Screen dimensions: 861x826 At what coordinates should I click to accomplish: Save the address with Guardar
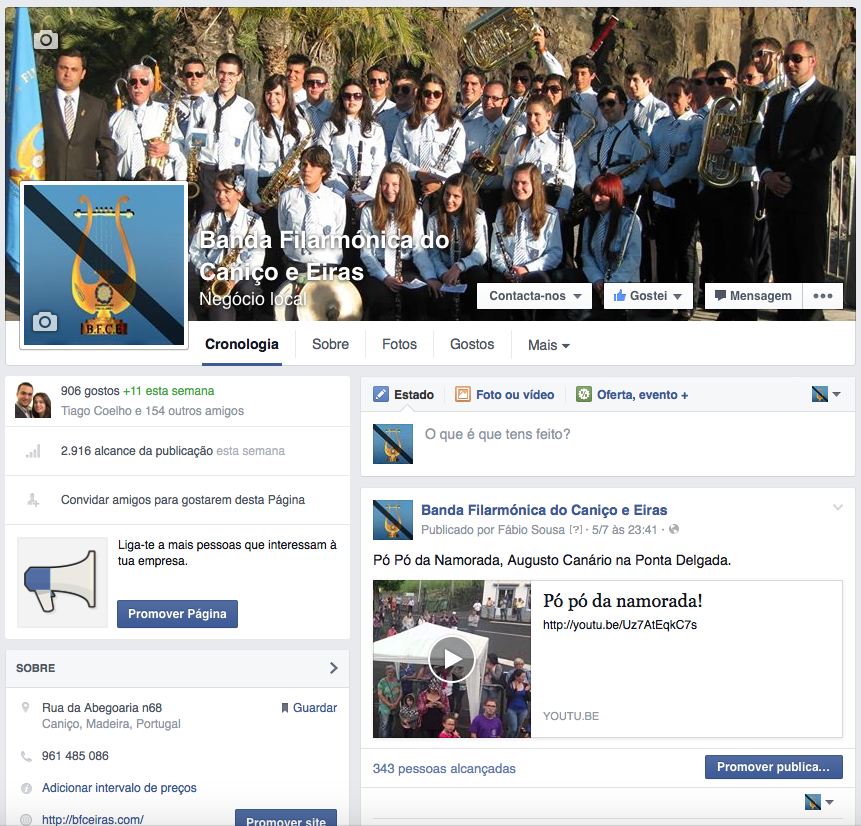(x=308, y=708)
